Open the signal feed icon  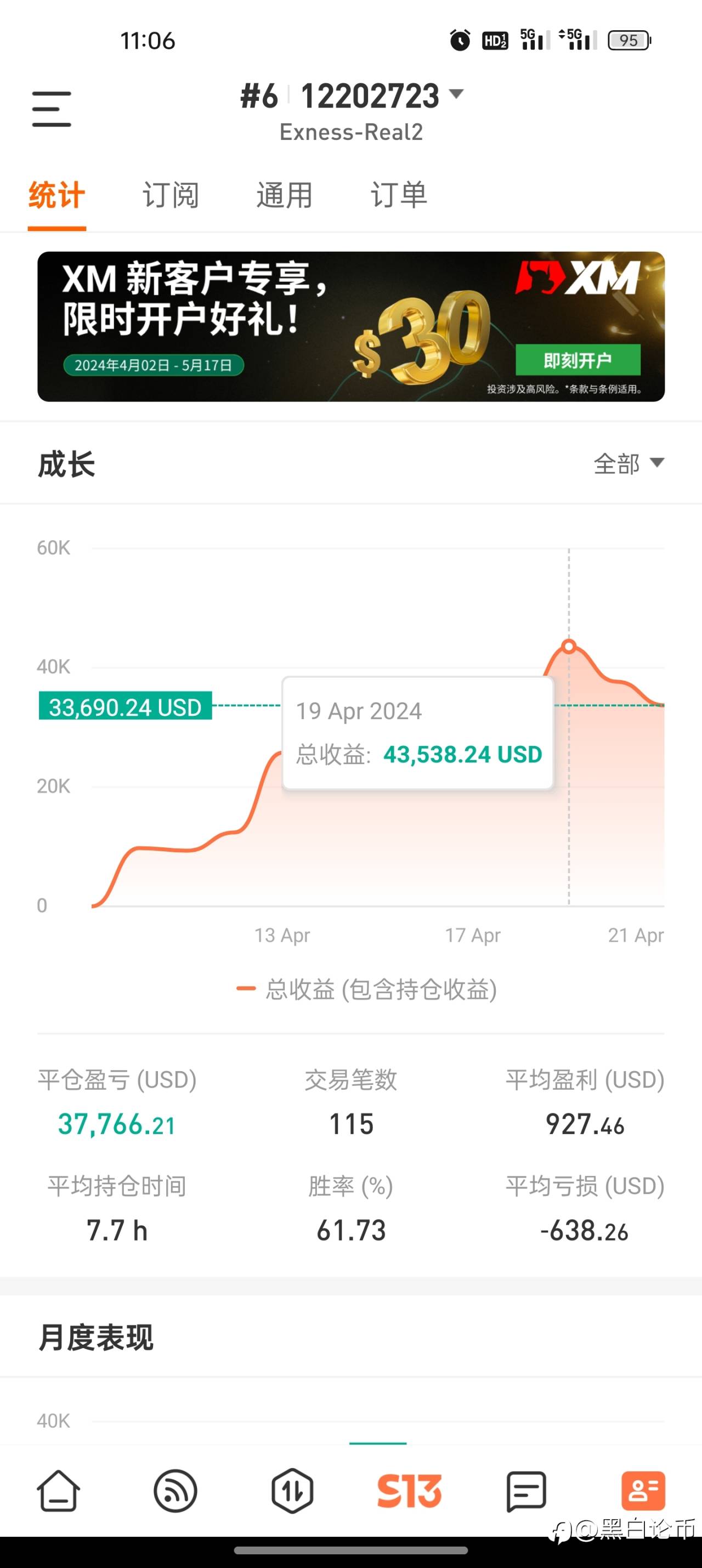[x=175, y=1491]
